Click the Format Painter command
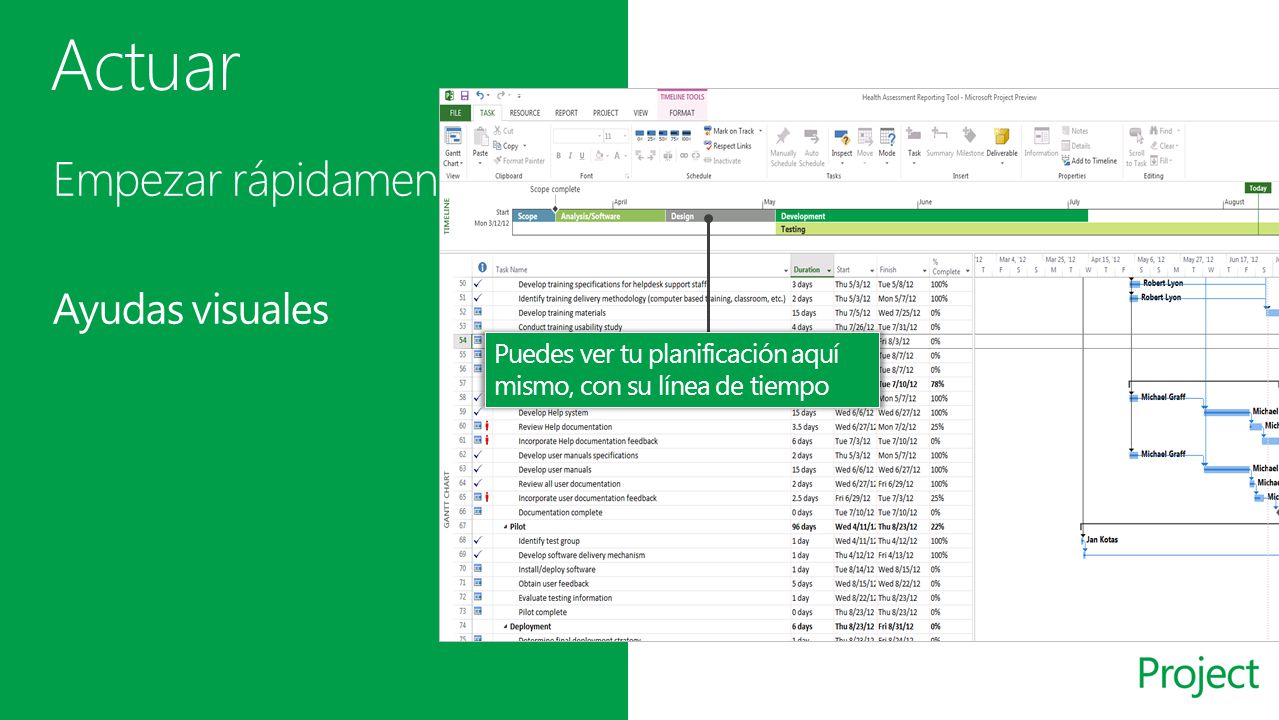The height and width of the screenshot is (720, 1279). coord(519,160)
